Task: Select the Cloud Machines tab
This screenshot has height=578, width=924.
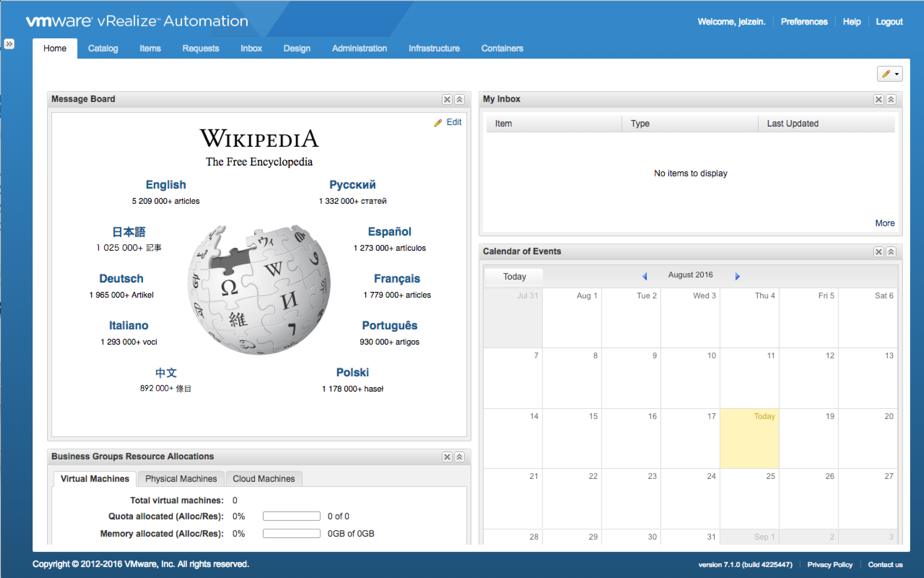Action: point(264,479)
